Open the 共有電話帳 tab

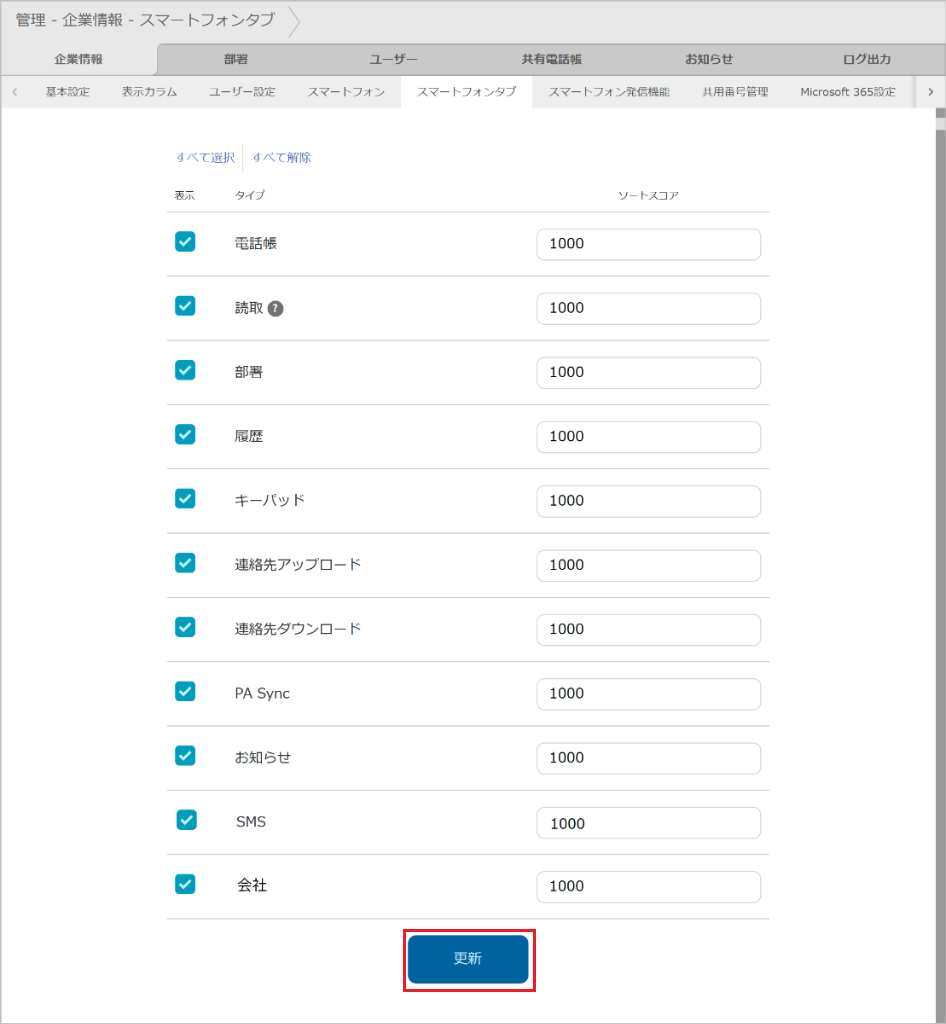click(551, 59)
